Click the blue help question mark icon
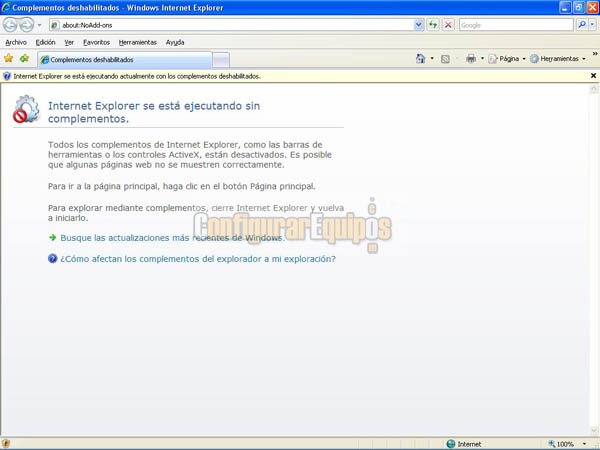Viewport: 600px width, 450px height. click(x=52, y=258)
